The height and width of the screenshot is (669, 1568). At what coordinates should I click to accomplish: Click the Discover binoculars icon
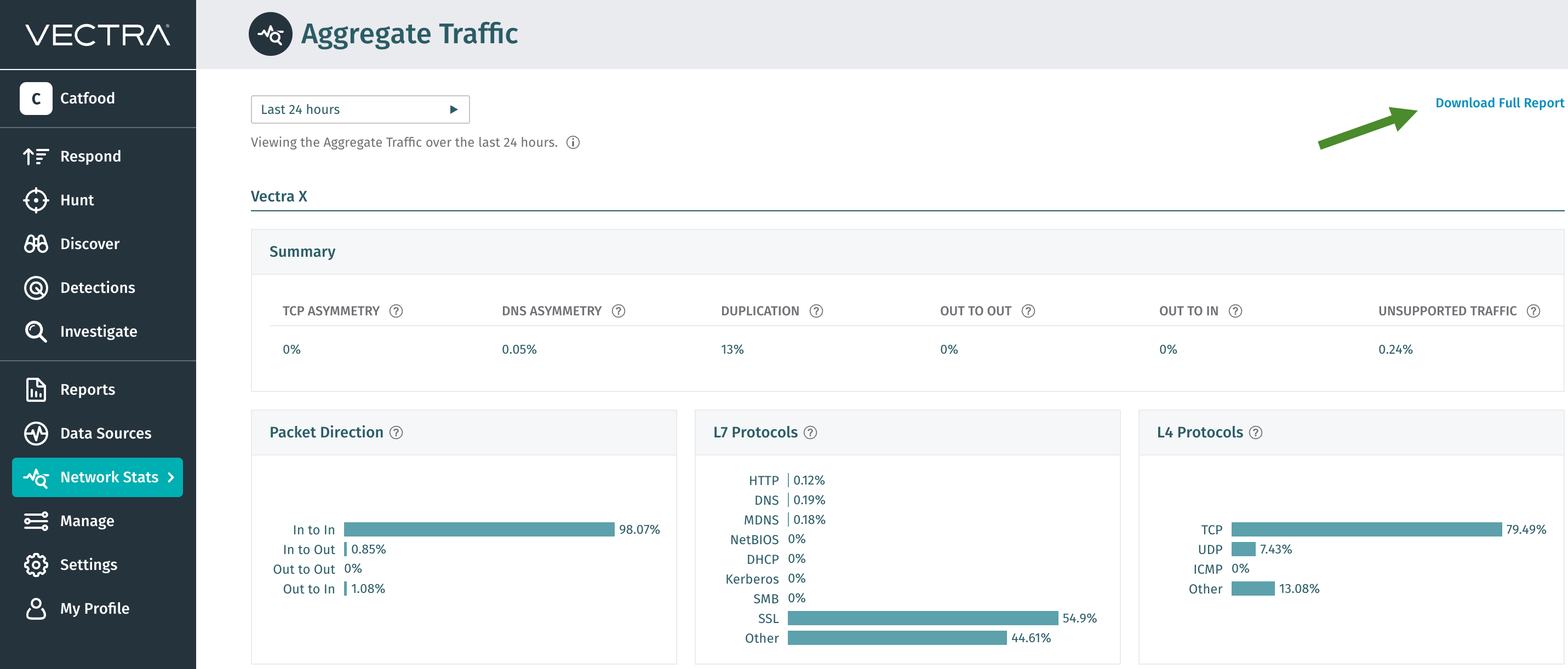[x=35, y=244]
